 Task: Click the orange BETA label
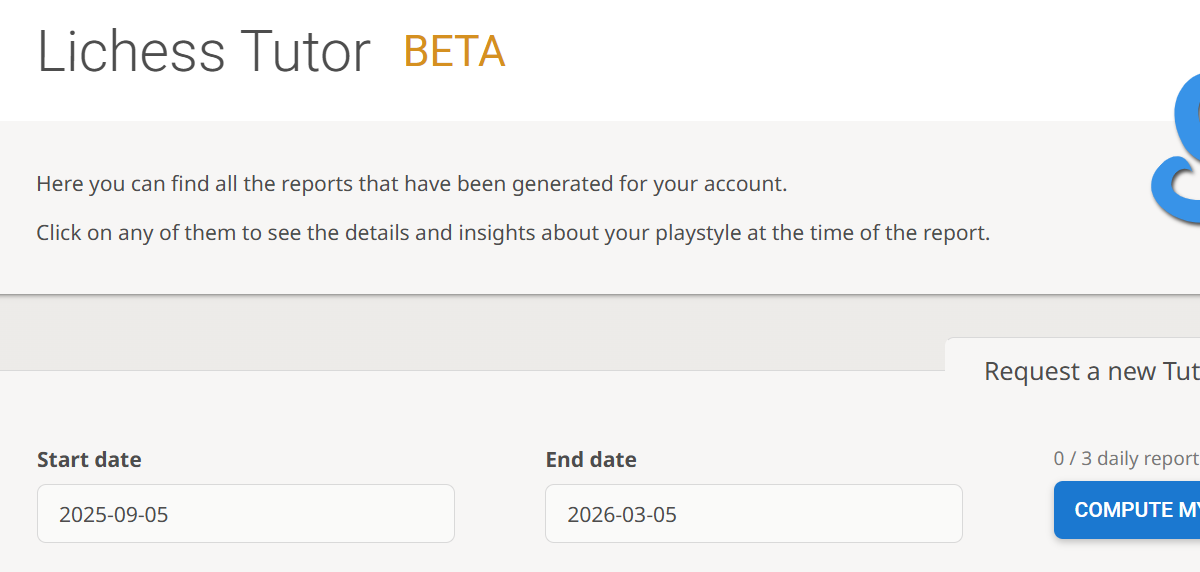454,52
